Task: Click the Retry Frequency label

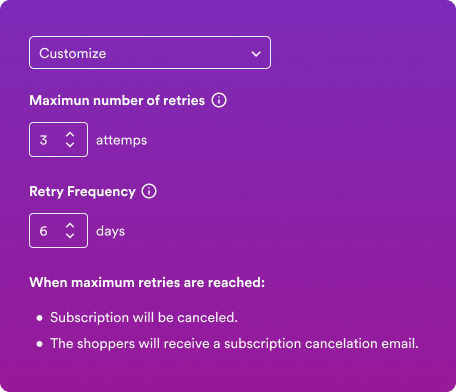Action: pos(82,192)
